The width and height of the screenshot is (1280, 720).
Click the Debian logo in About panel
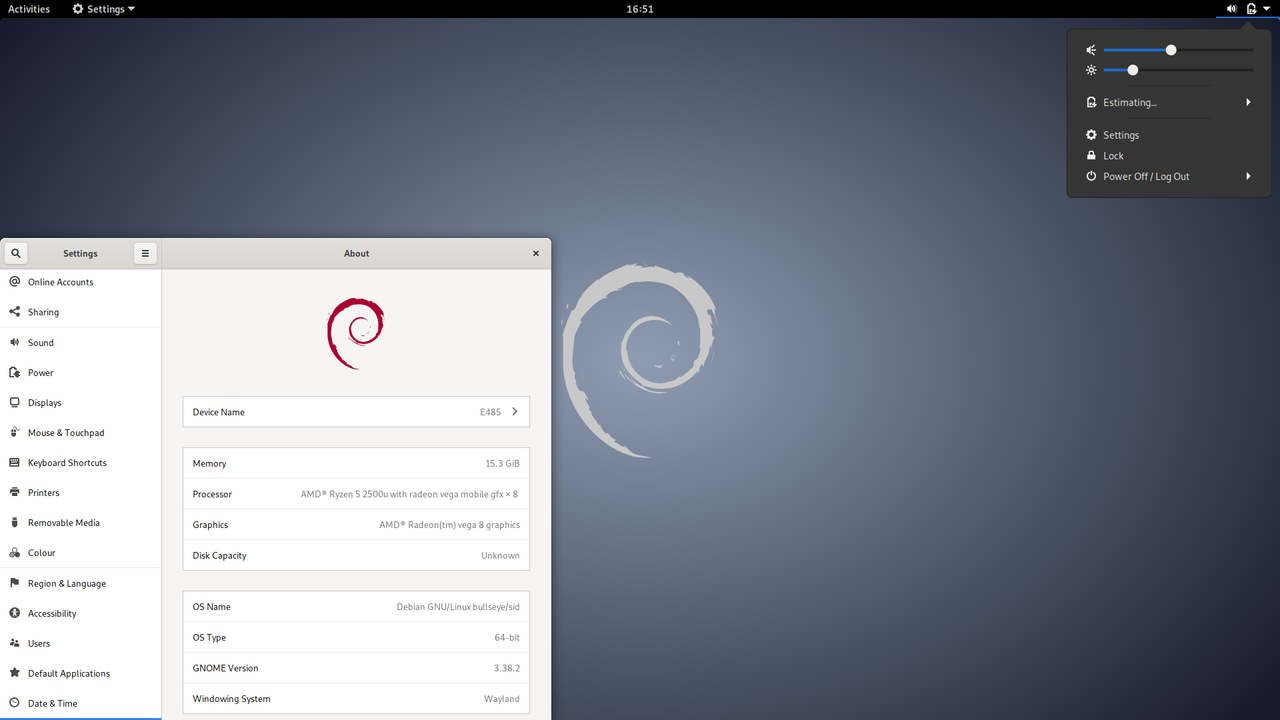[x=356, y=333]
